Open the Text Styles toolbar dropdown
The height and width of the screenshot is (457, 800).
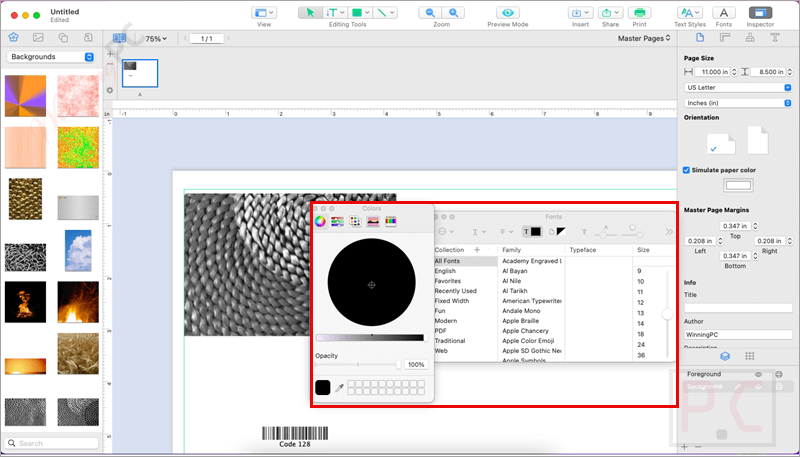click(x=690, y=13)
